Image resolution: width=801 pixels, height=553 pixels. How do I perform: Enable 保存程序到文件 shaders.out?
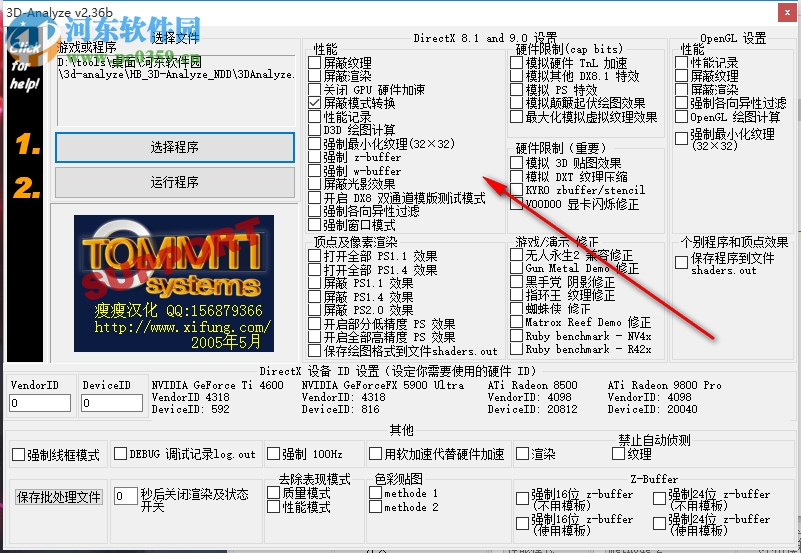click(681, 262)
